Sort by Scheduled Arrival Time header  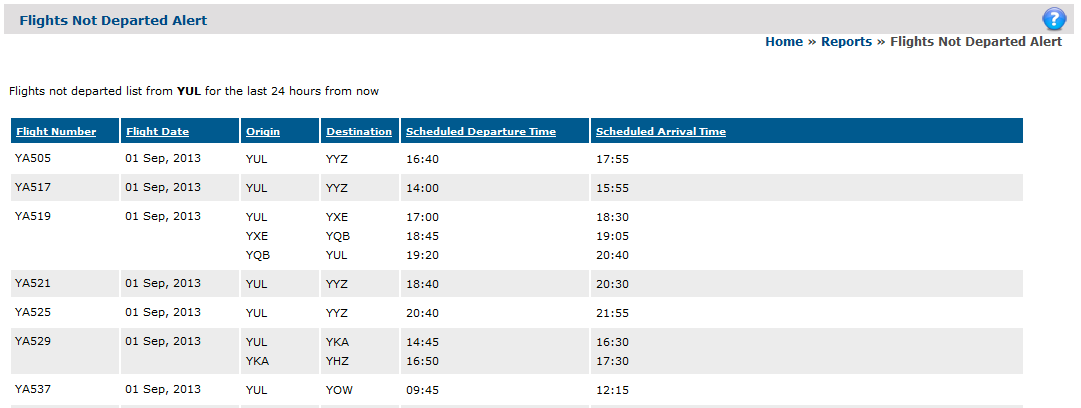tap(660, 132)
